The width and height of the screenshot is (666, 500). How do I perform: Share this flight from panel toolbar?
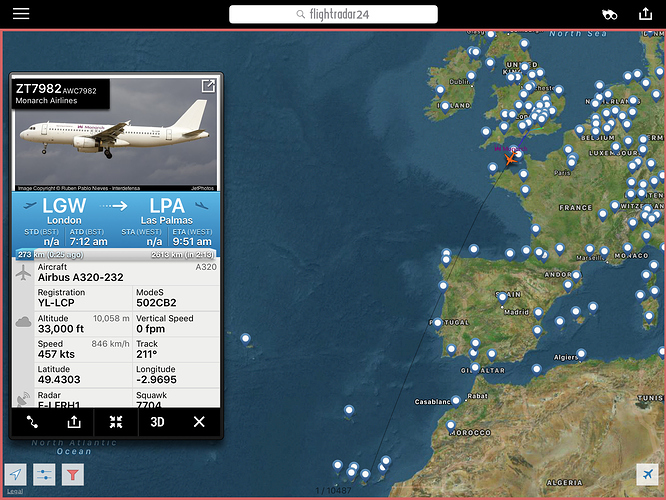click(x=74, y=422)
